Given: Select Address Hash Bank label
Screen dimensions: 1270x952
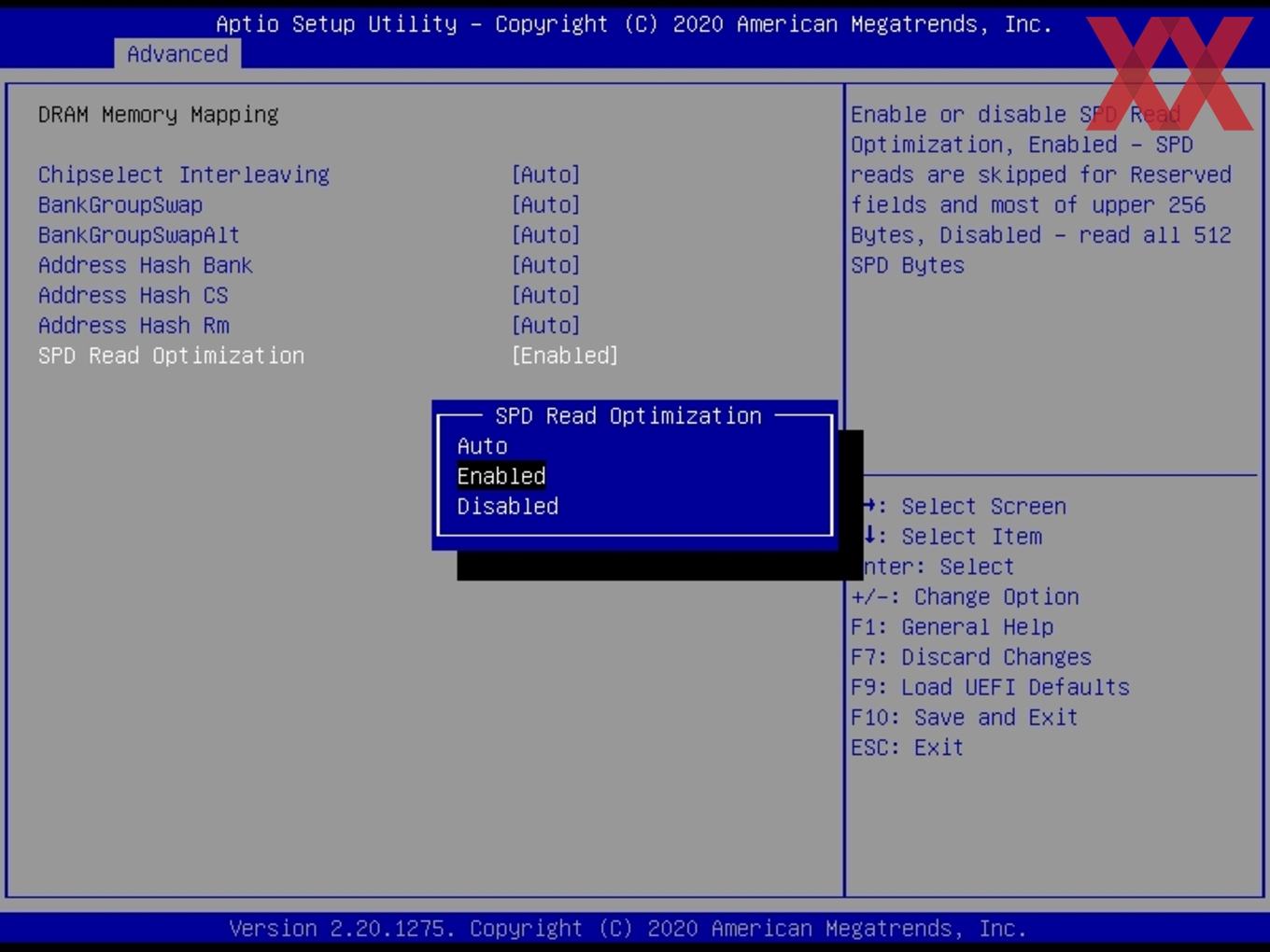Looking at the screenshot, I should click(x=146, y=265).
